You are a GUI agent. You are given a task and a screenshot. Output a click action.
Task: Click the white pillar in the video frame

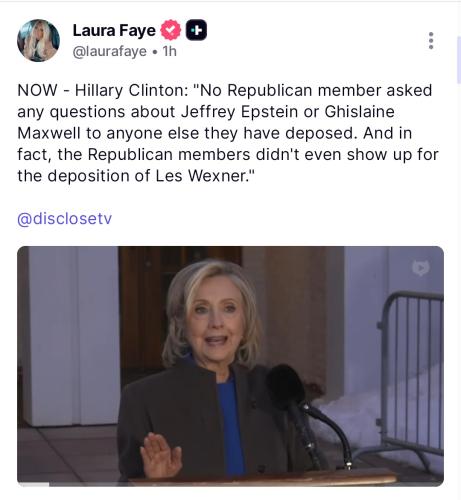(72, 337)
